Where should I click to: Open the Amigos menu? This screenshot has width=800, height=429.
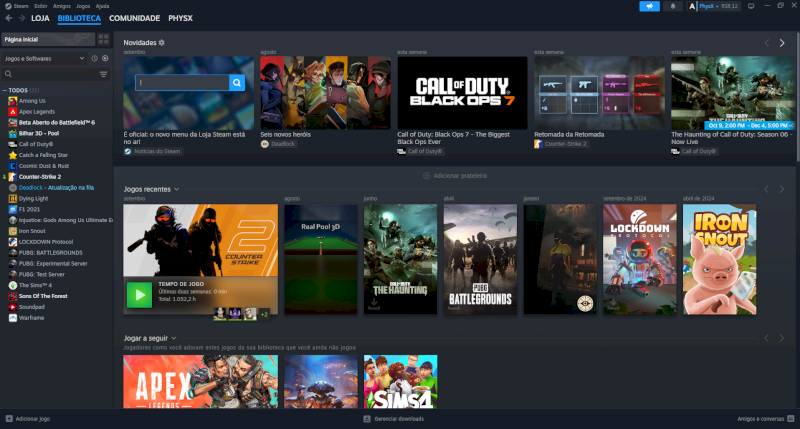pyautogui.click(x=62, y=6)
